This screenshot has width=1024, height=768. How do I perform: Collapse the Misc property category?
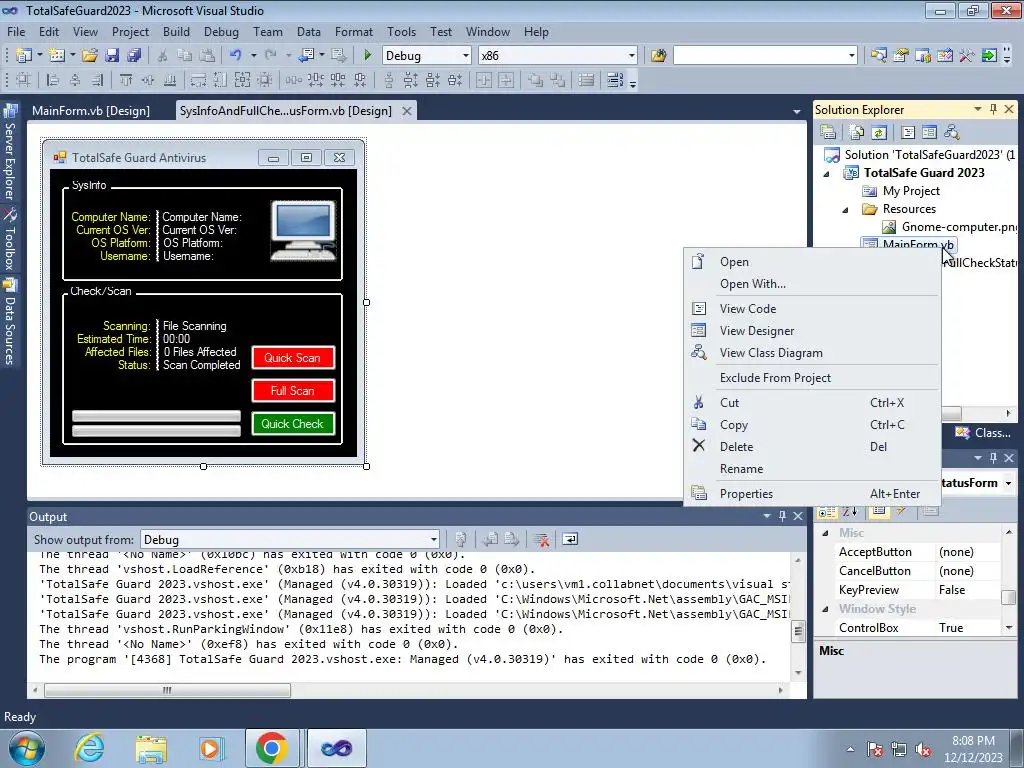coord(825,533)
